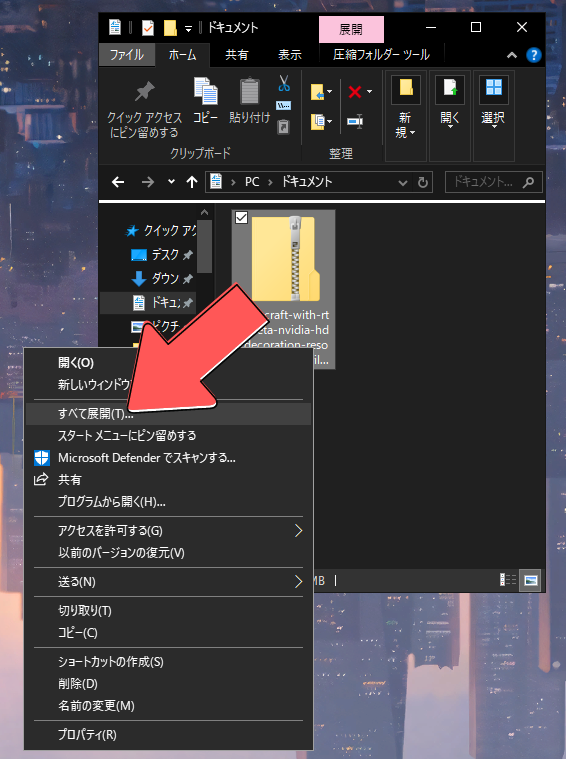Choose Delete (削除) in context menu
Image resolution: width=566 pixels, height=759 pixels.
(168, 684)
